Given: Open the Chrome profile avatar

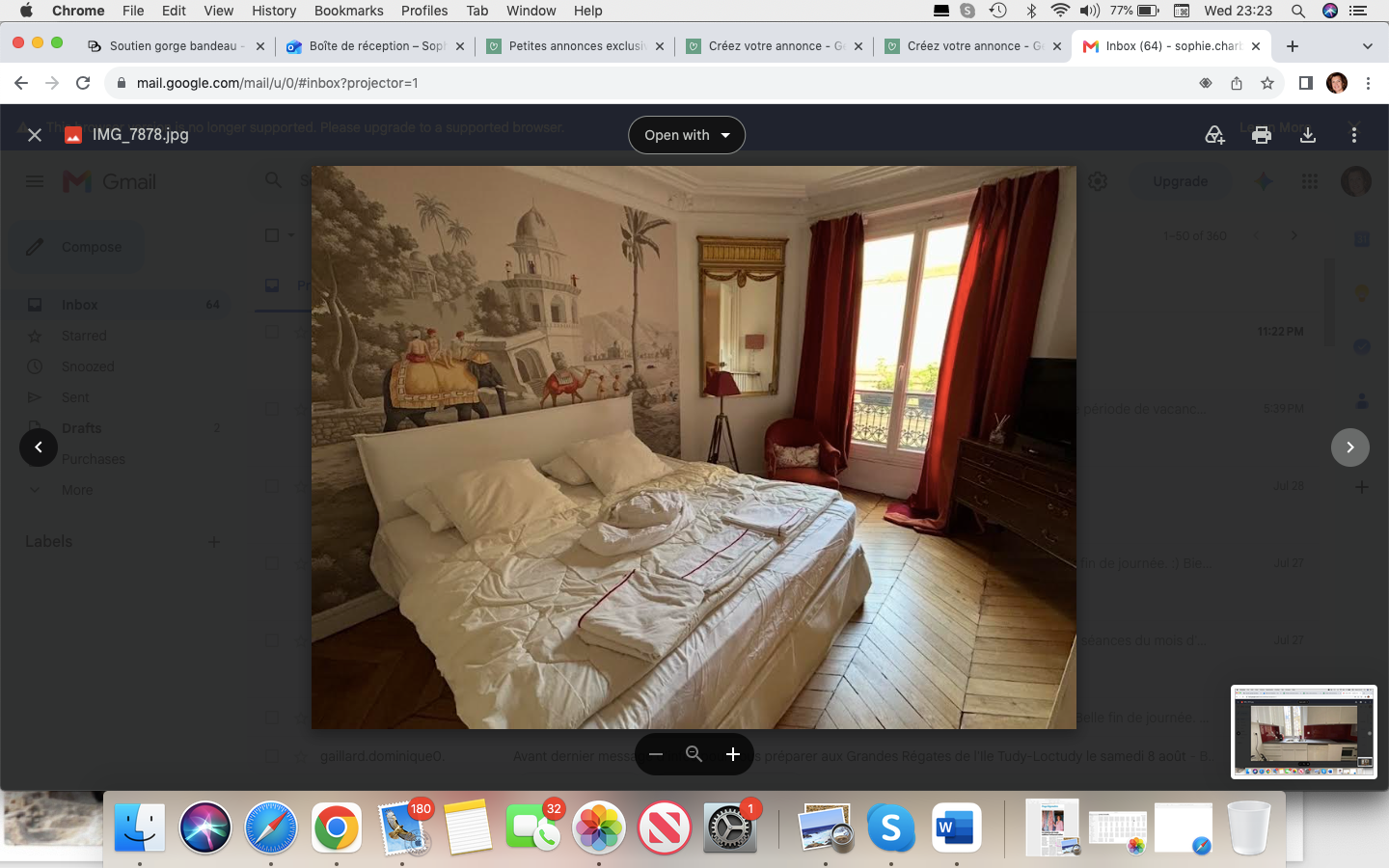Looking at the screenshot, I should point(1337,83).
